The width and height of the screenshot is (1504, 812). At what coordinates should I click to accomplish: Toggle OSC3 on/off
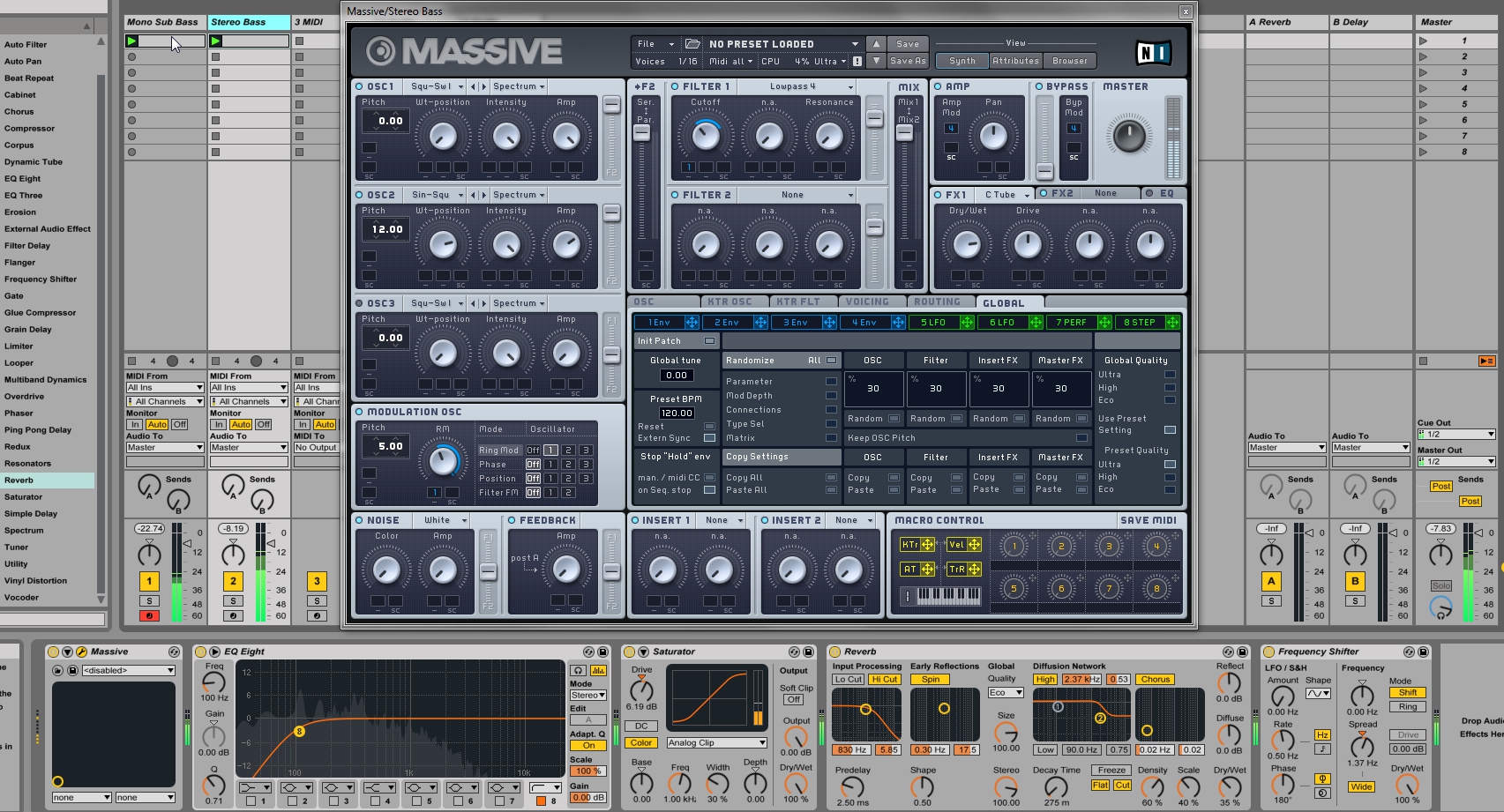pyautogui.click(x=359, y=303)
